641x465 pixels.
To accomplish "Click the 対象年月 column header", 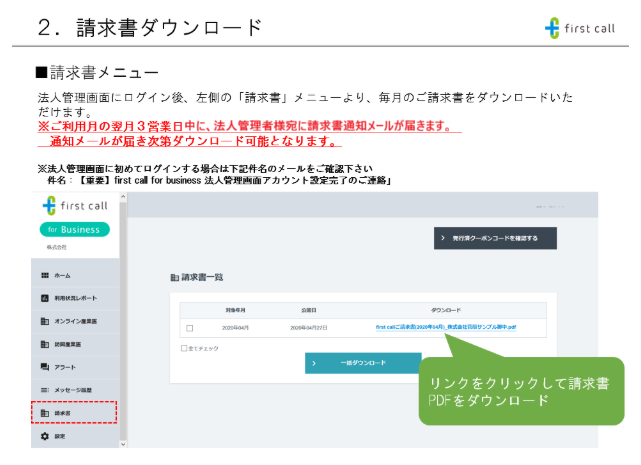I will [x=235, y=310].
